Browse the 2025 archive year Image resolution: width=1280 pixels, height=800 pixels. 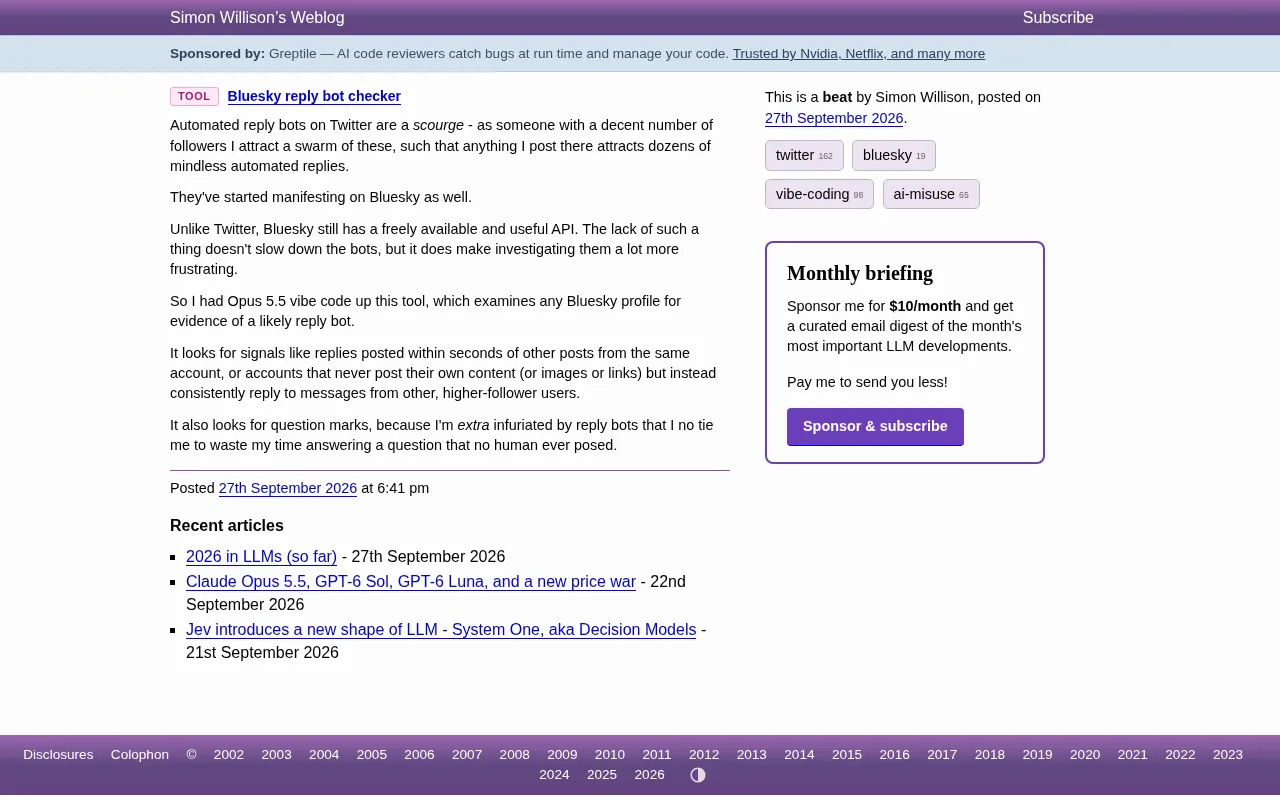point(602,775)
